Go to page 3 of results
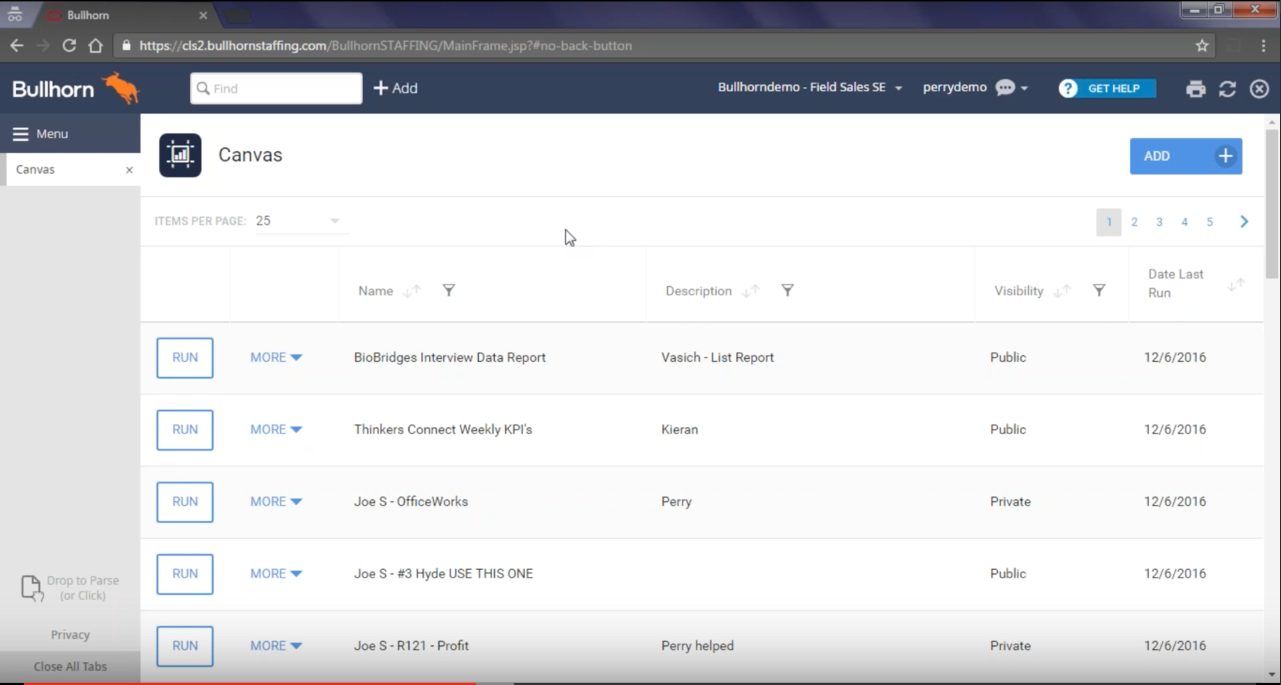 (x=1159, y=222)
